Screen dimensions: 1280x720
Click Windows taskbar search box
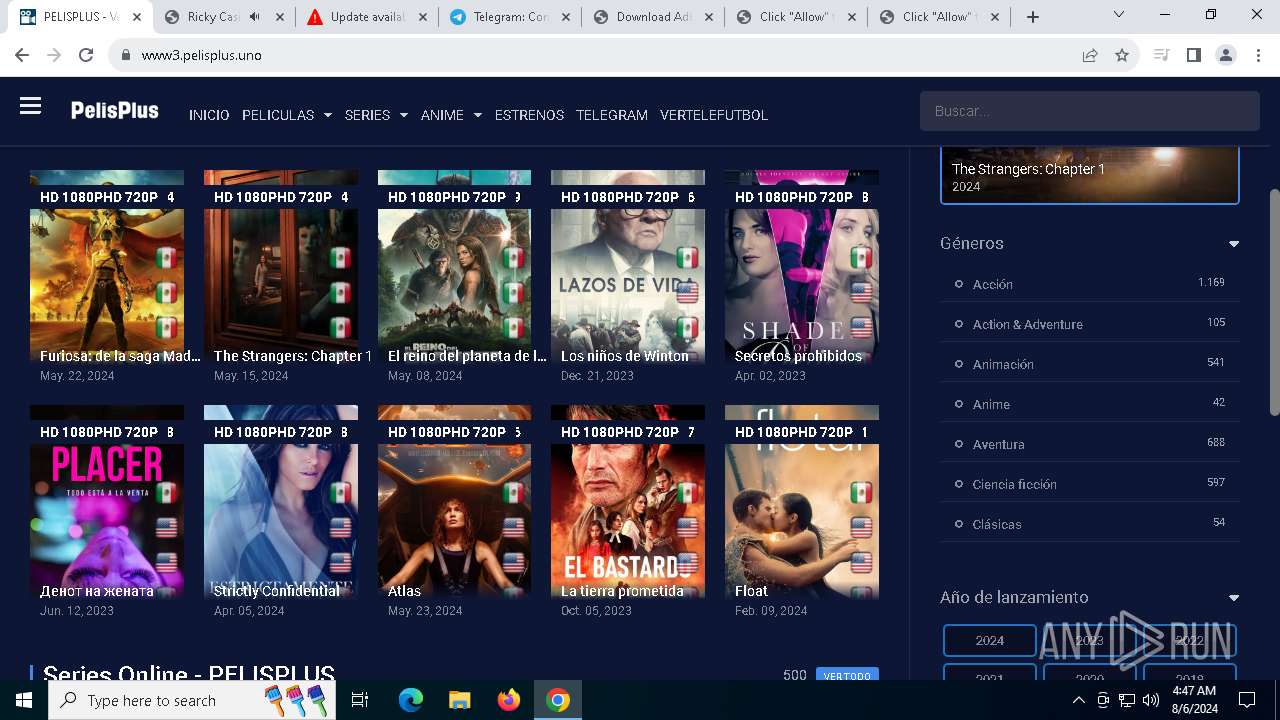tap(190, 700)
